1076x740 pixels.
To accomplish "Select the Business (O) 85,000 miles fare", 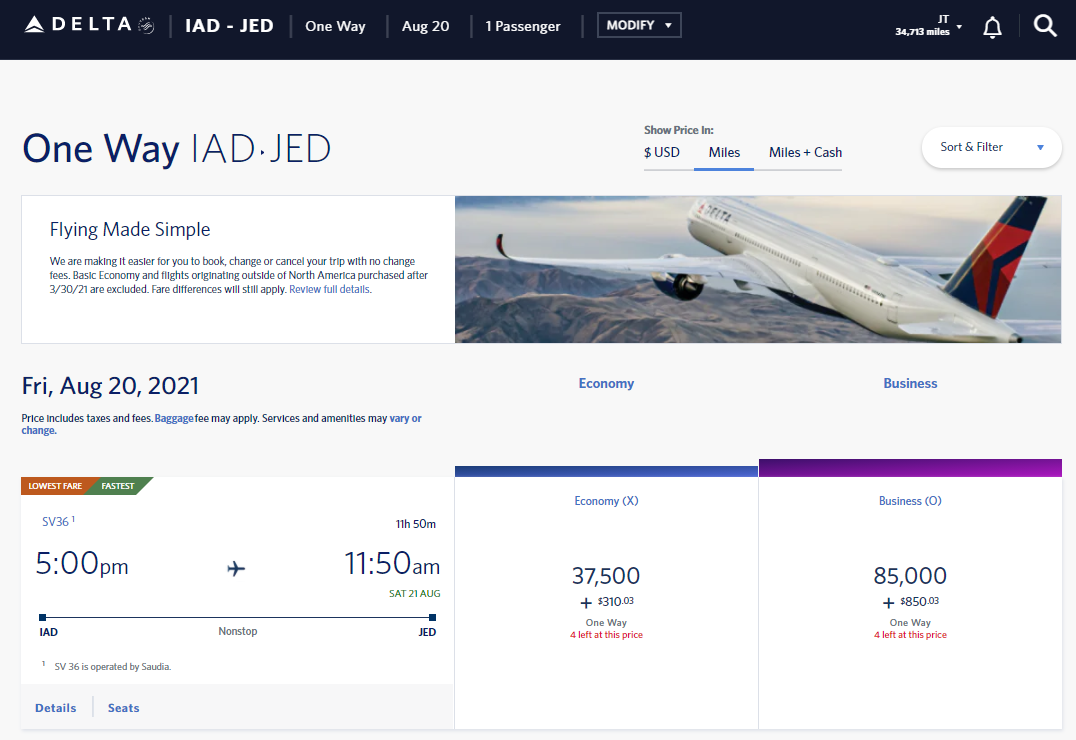I will click(910, 576).
